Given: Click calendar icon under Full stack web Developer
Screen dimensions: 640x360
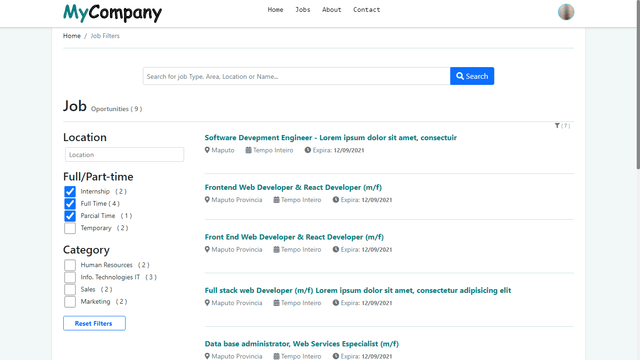Looking at the screenshot, I should (276, 303).
